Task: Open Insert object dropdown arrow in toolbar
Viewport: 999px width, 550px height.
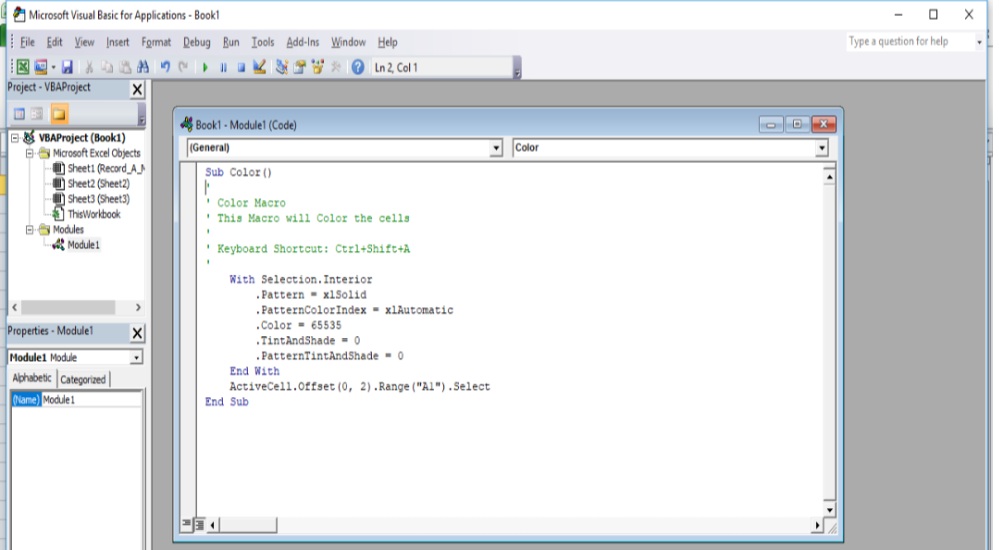Action: pos(54,67)
